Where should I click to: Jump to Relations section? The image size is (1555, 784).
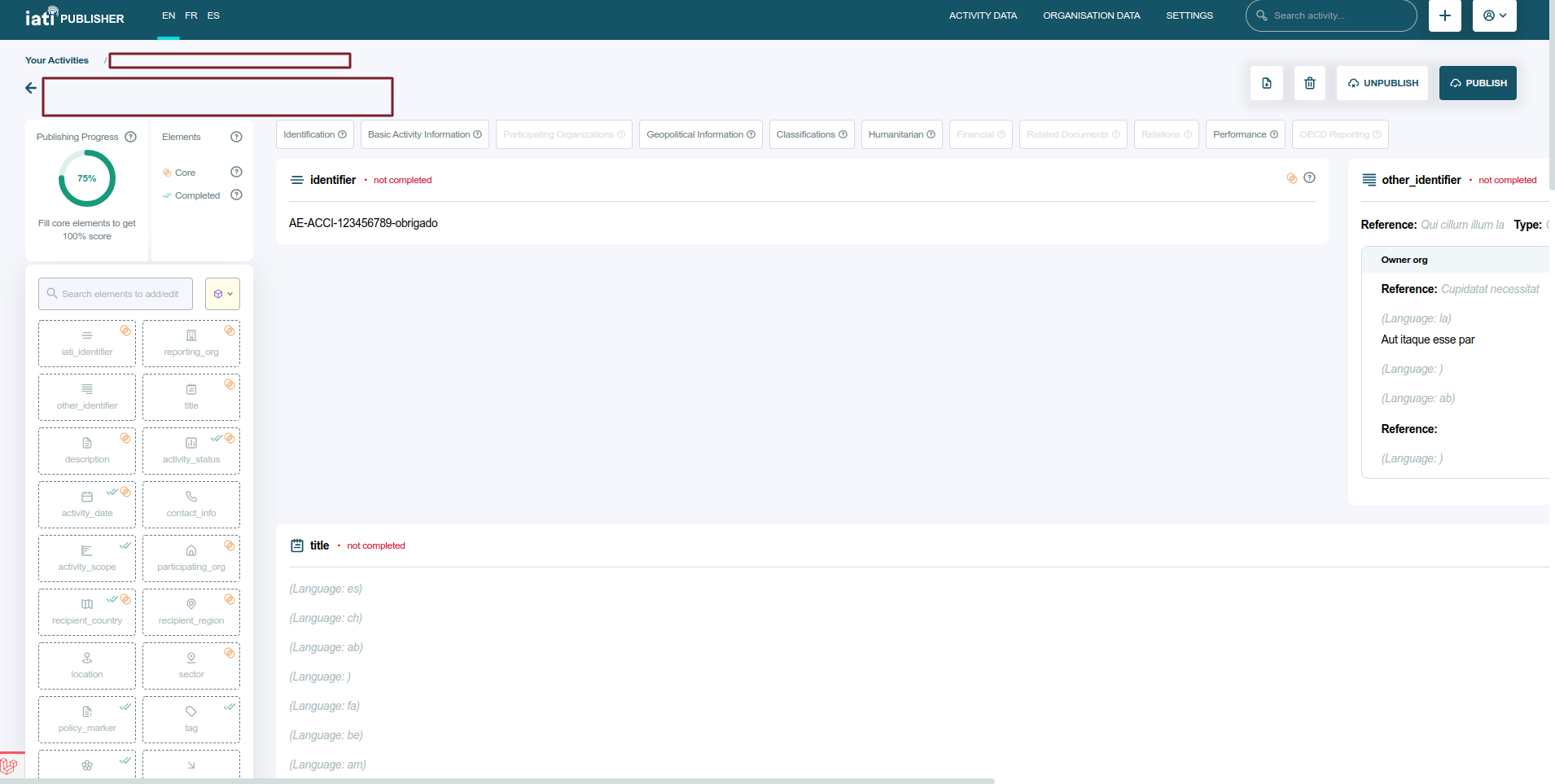click(x=1167, y=134)
